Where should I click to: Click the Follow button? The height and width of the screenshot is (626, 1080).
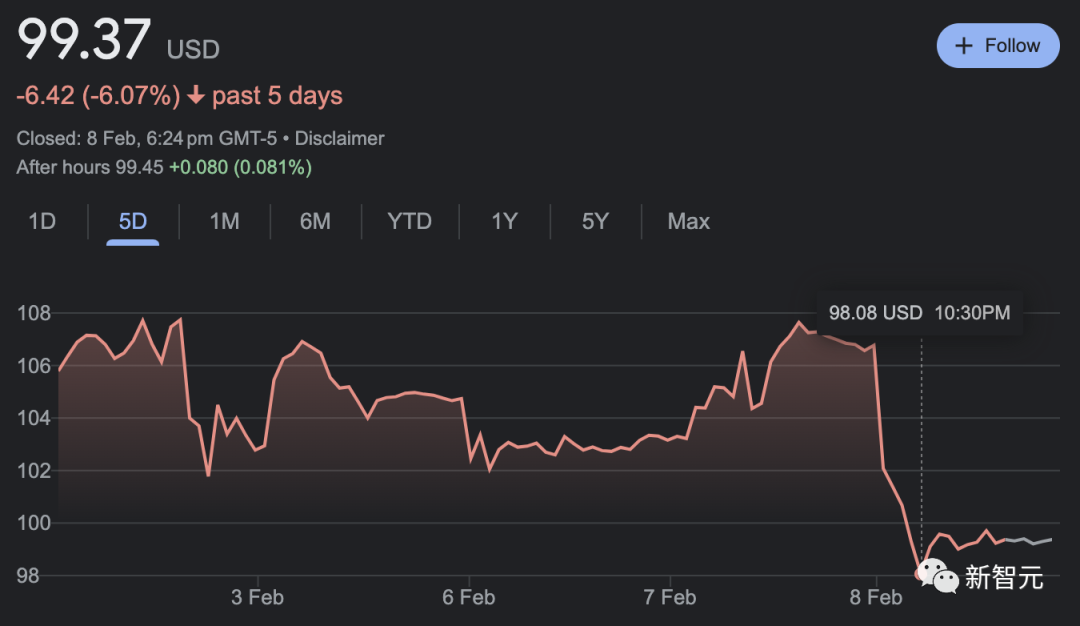point(997,46)
